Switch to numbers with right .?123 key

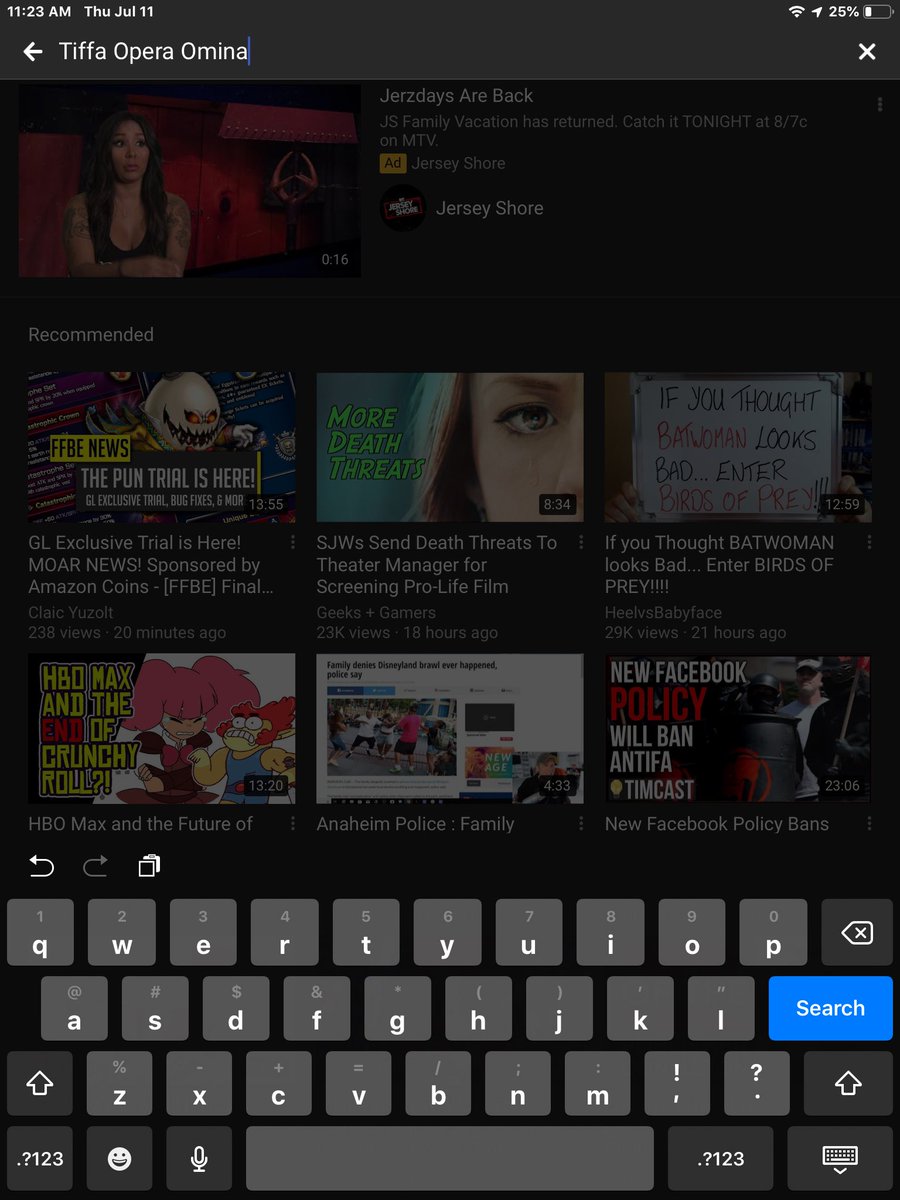pyautogui.click(x=721, y=1159)
